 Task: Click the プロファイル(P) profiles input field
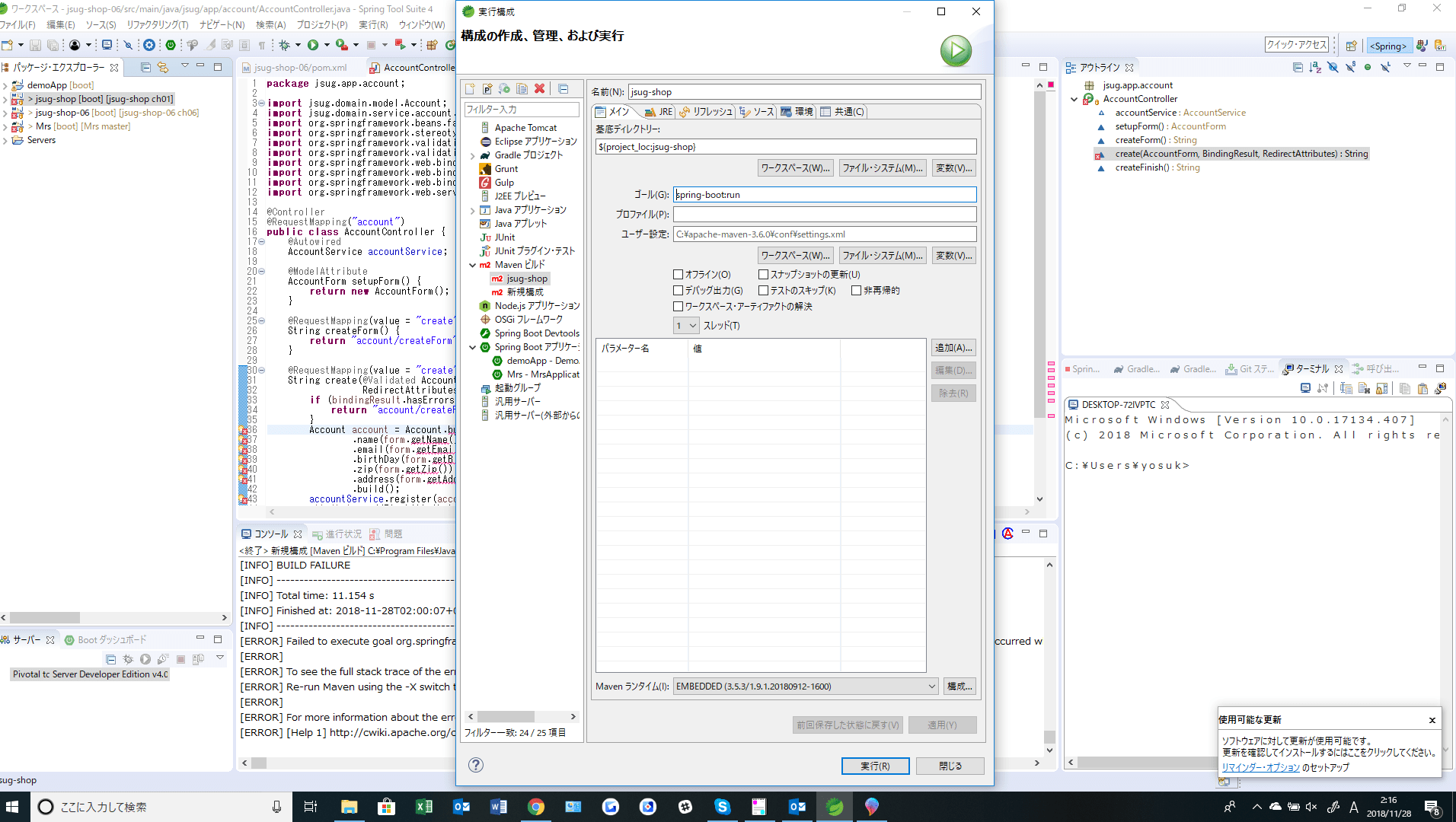pos(825,215)
